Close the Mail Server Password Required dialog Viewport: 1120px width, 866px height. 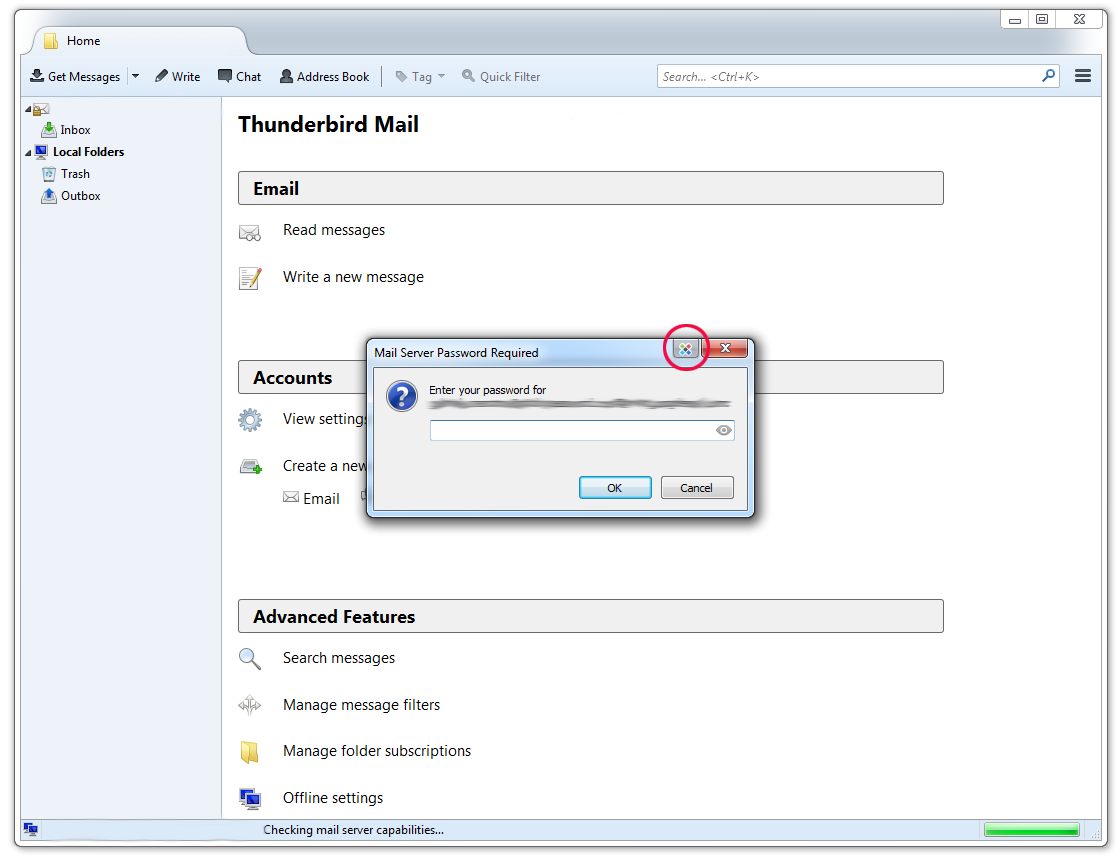pos(725,349)
